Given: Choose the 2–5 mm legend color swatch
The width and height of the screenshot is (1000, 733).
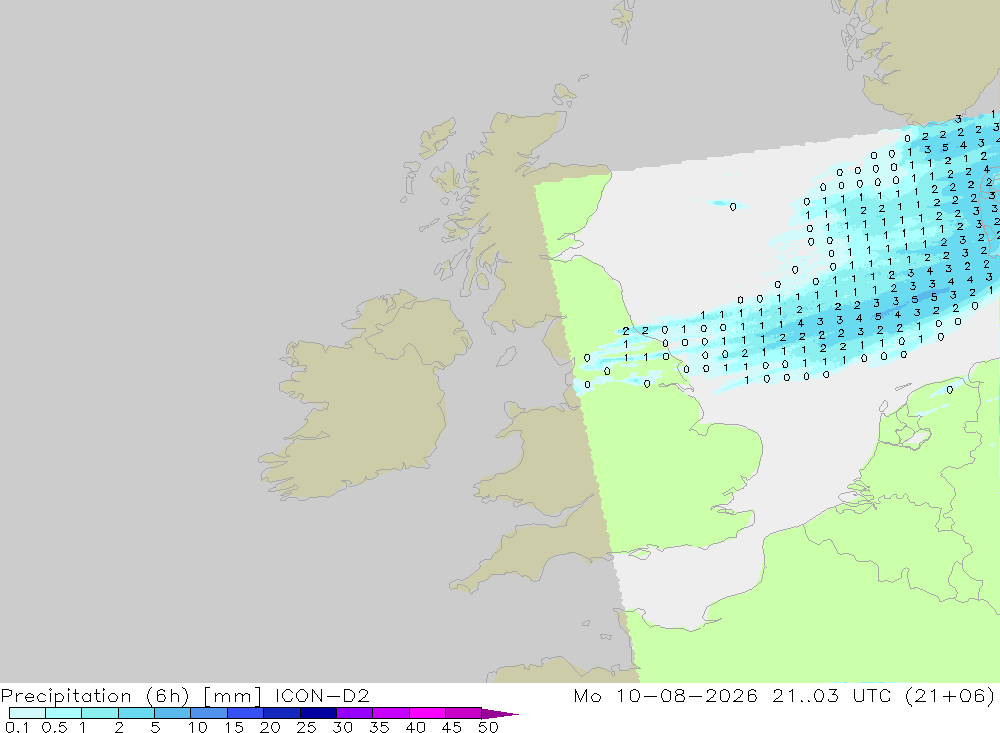Looking at the screenshot, I should (x=136, y=713).
